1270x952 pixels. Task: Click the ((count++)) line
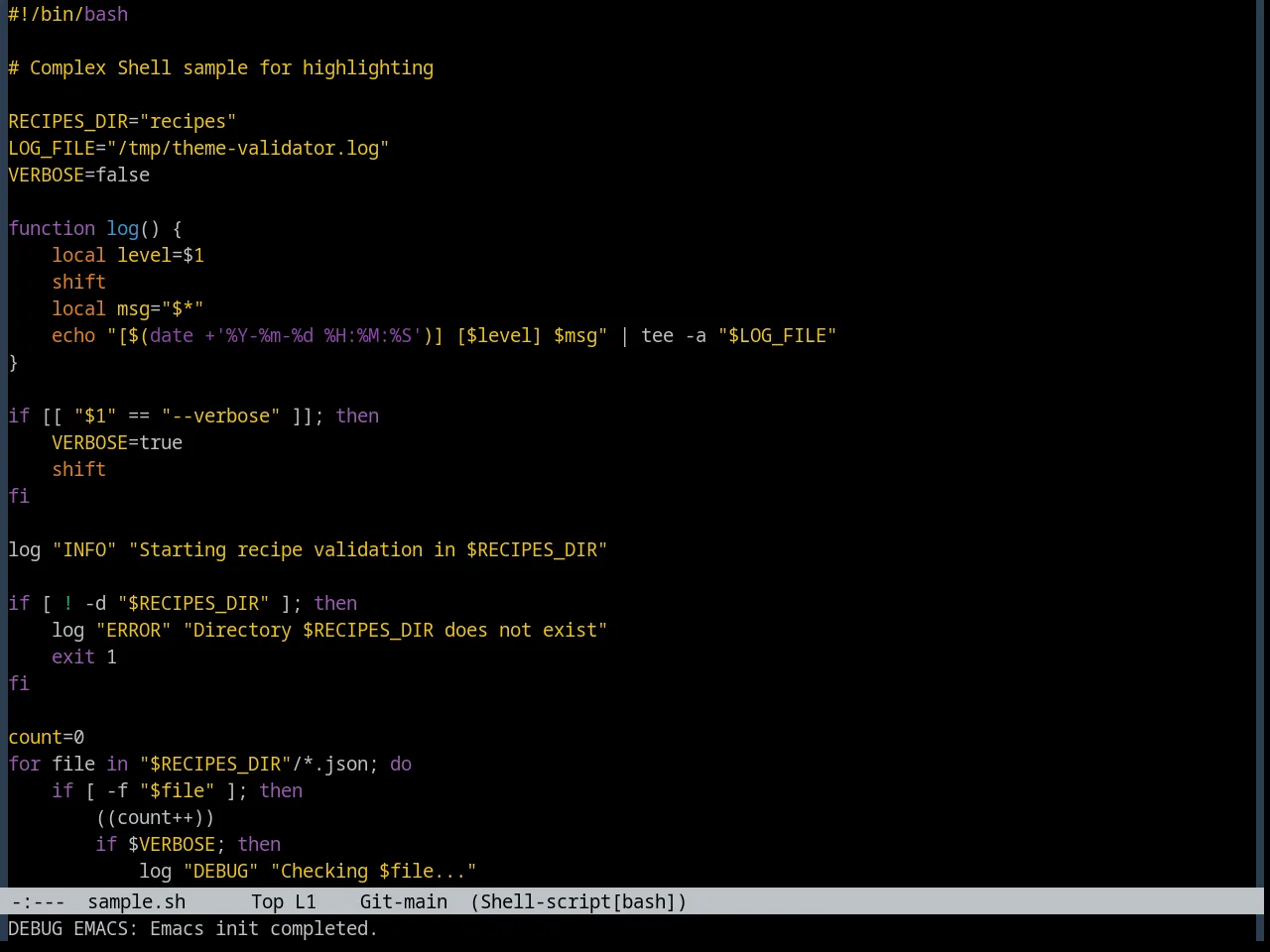tap(155, 817)
